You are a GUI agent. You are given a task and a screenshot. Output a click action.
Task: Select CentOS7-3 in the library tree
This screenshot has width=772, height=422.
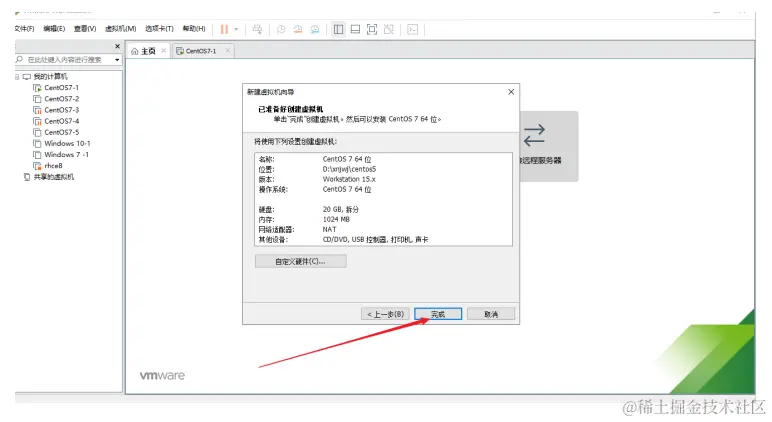coord(62,110)
